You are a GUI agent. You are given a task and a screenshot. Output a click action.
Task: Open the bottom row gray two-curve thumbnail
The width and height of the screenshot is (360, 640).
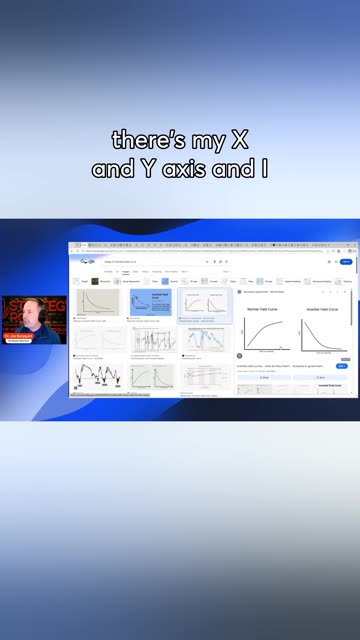151,377
